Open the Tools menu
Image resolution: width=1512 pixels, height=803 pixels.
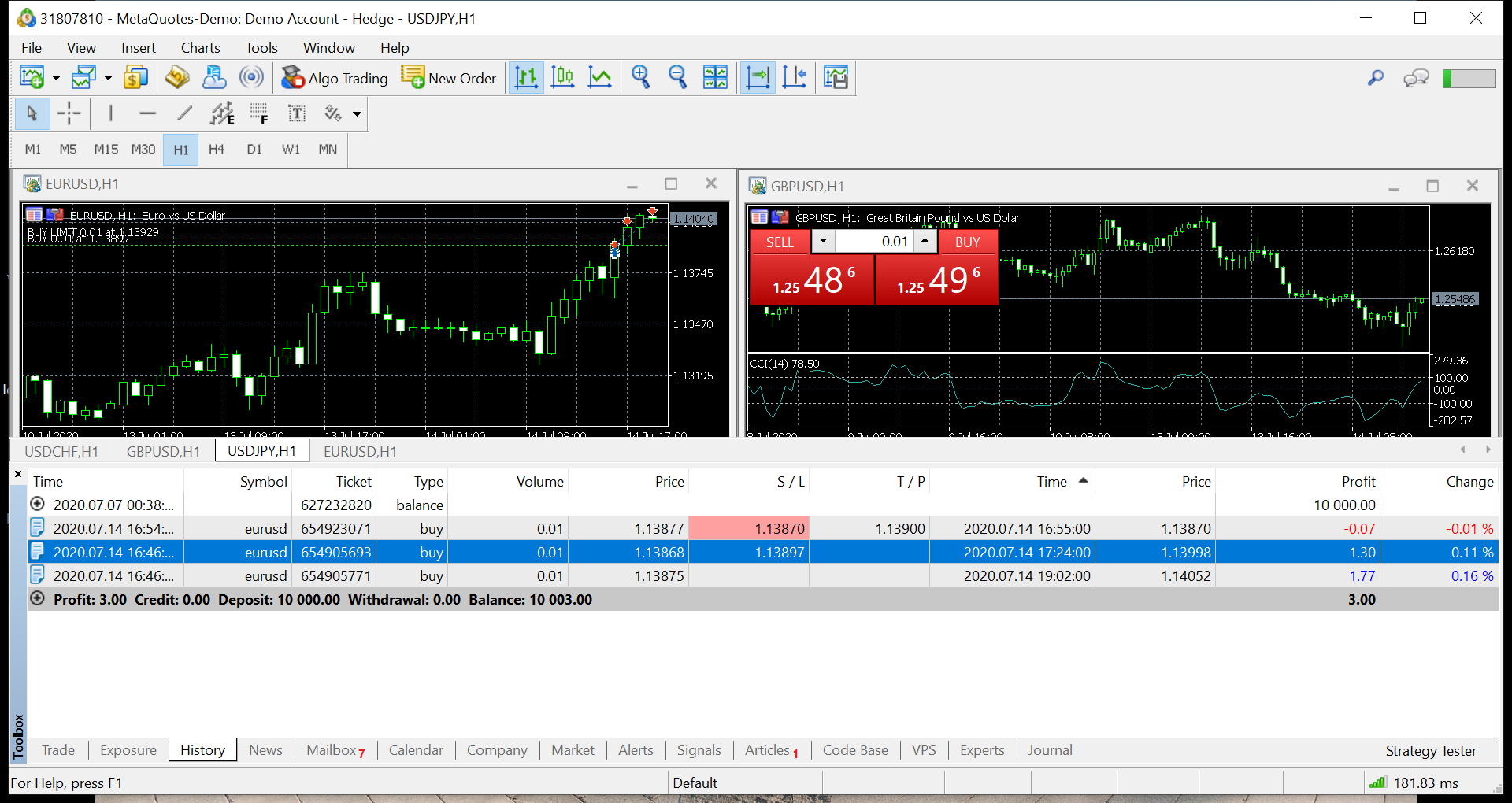point(261,48)
